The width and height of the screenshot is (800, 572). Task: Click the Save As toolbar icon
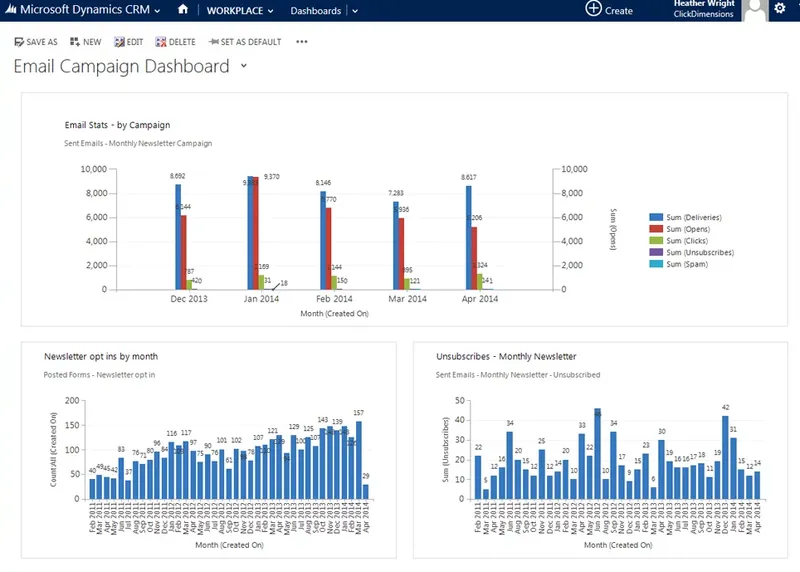(19, 42)
